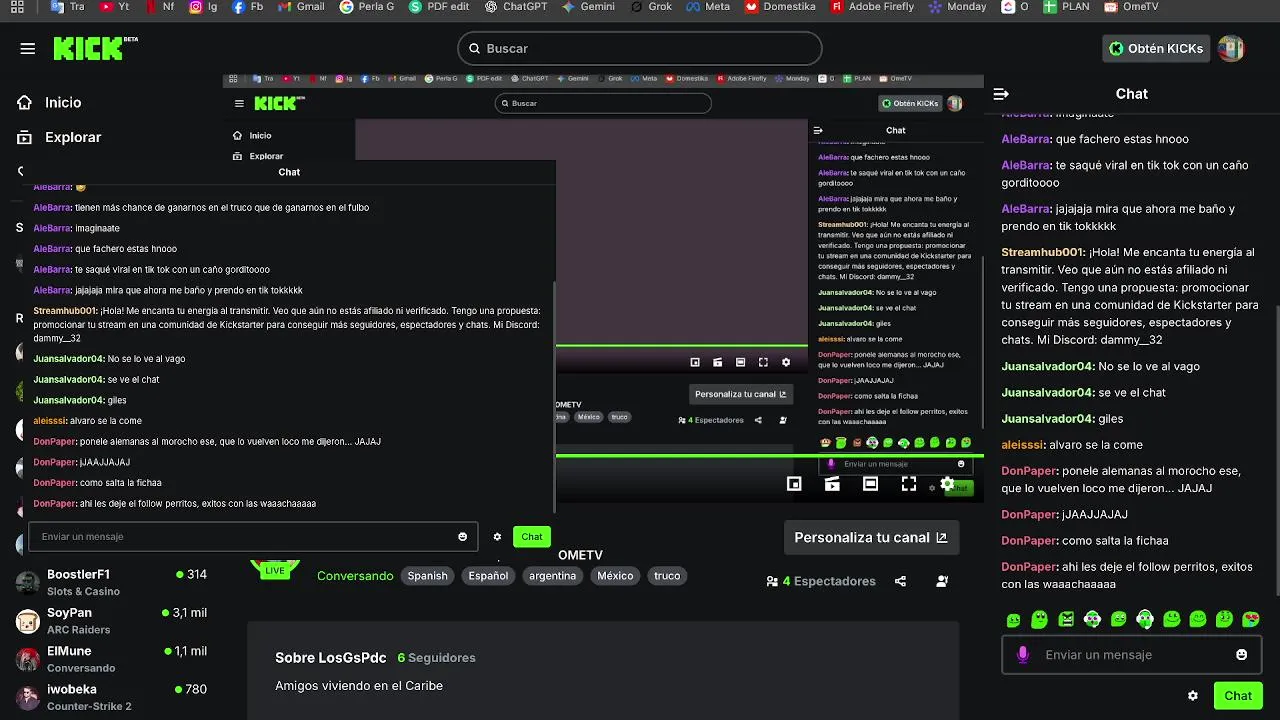Screen dimensions: 1280x720
Task: Open the Adobe Firefly bookmark
Action: (x=873, y=6)
